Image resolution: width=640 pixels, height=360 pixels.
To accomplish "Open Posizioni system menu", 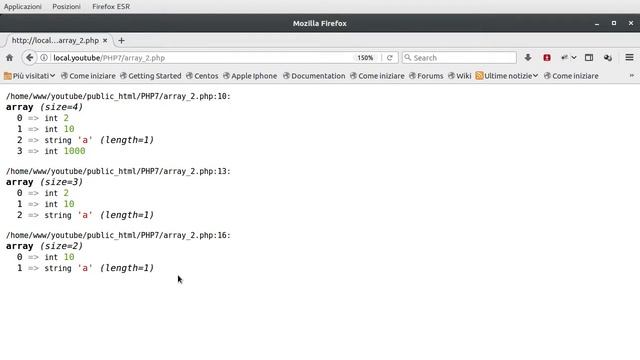I will coord(66,7).
